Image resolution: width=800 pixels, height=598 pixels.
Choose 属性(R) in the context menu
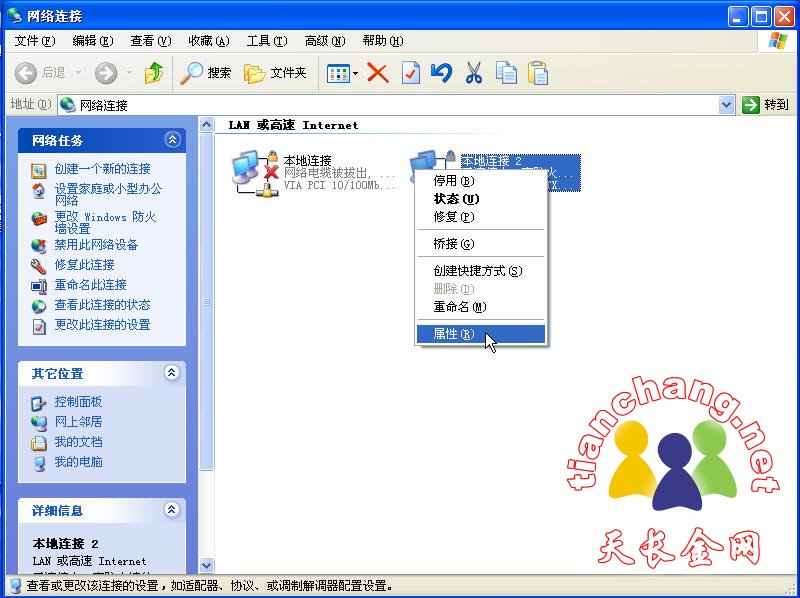[481, 334]
